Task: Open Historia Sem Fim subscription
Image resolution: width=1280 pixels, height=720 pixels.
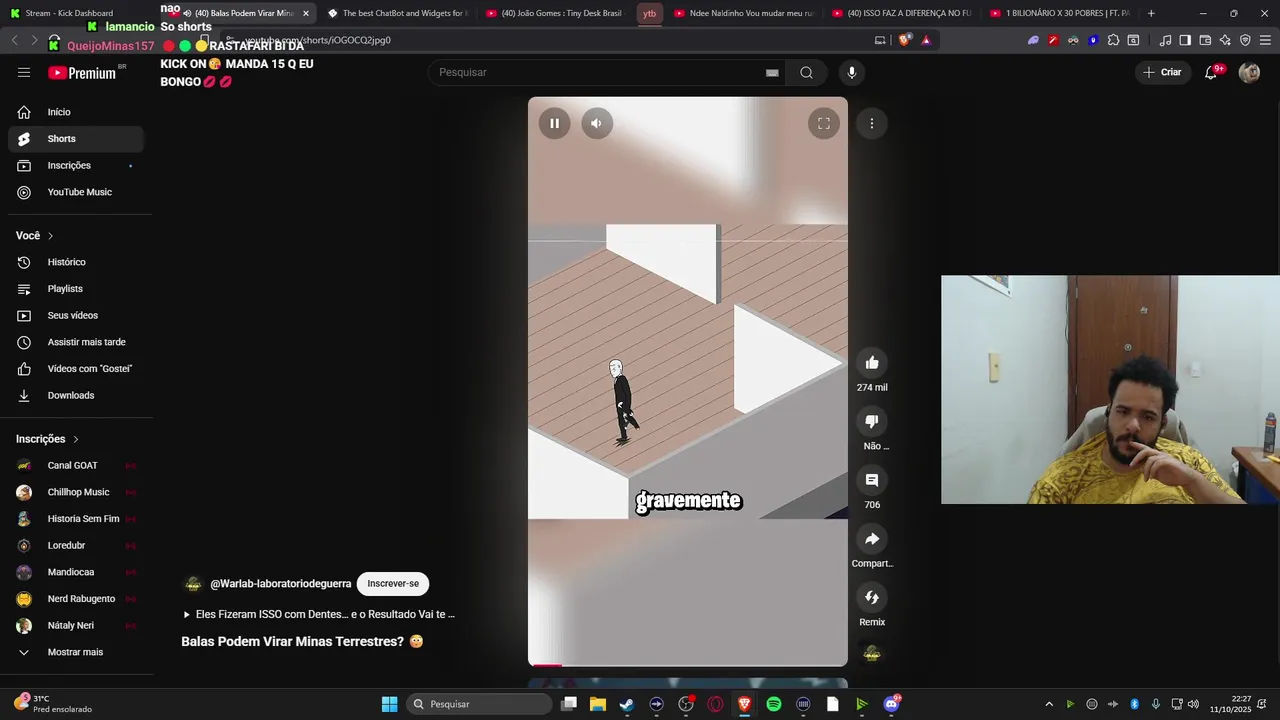Action: tap(76, 519)
